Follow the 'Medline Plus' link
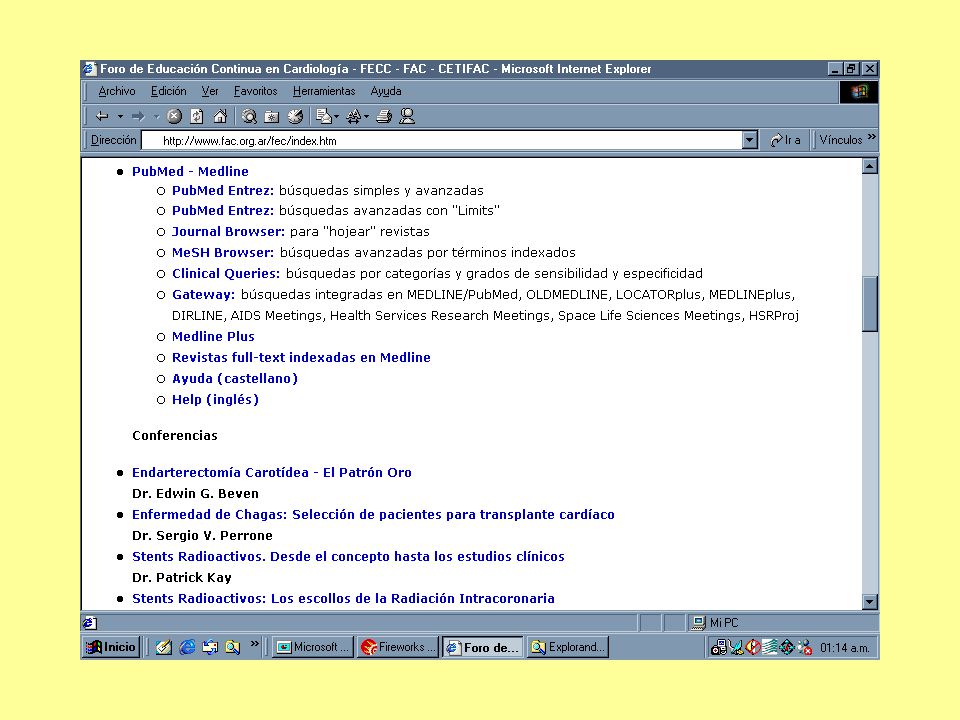This screenshot has height=720, width=960. [213, 336]
